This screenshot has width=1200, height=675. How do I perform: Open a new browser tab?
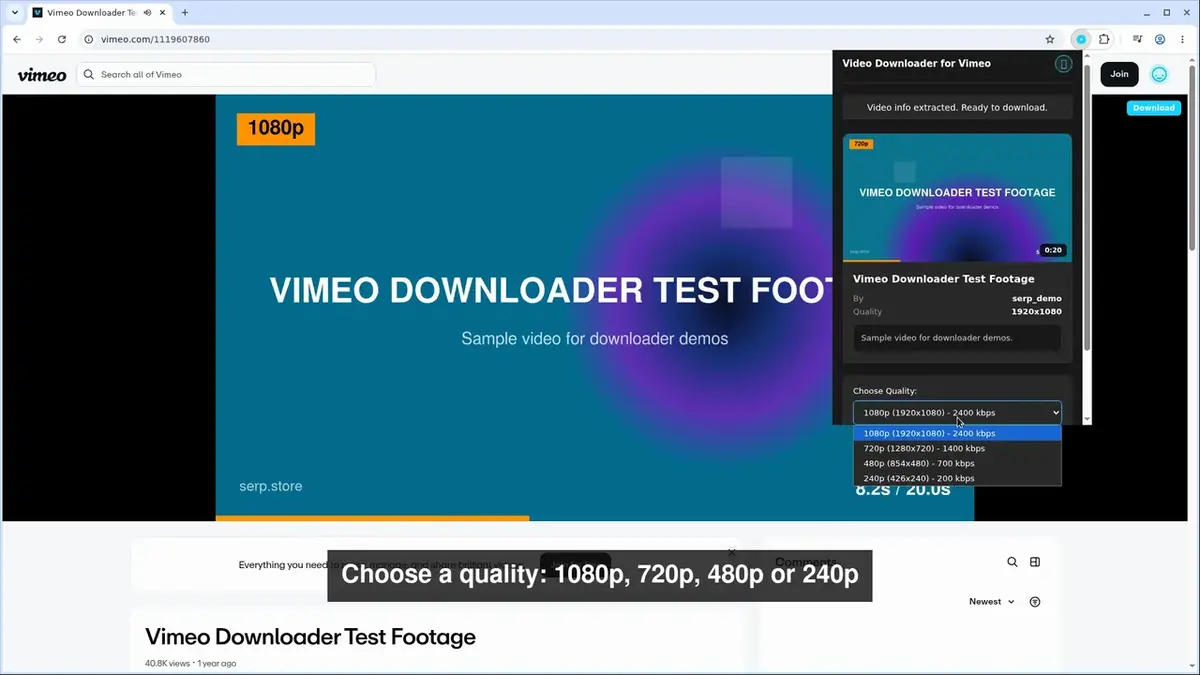click(185, 13)
